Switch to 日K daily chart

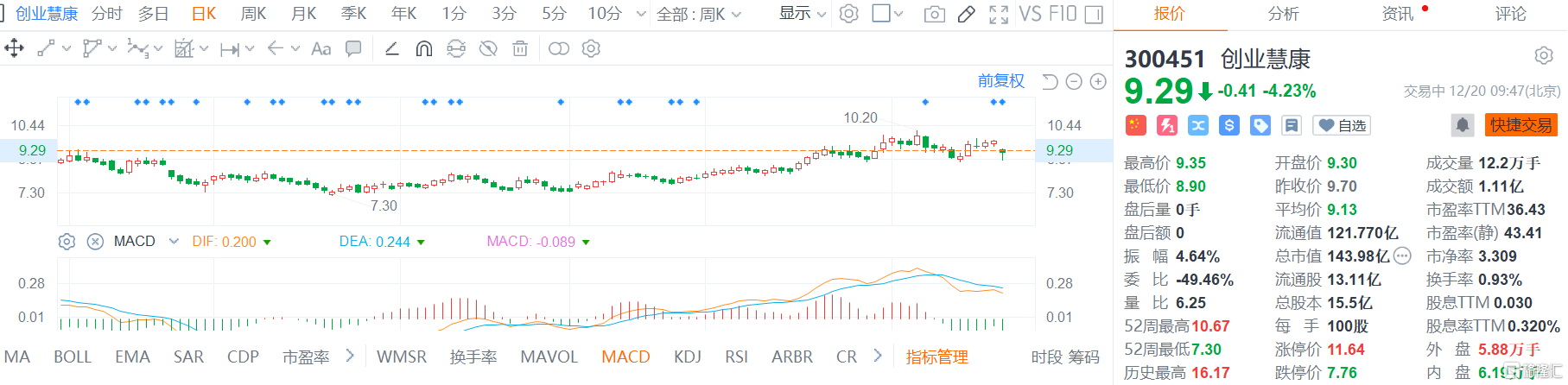pos(204,14)
